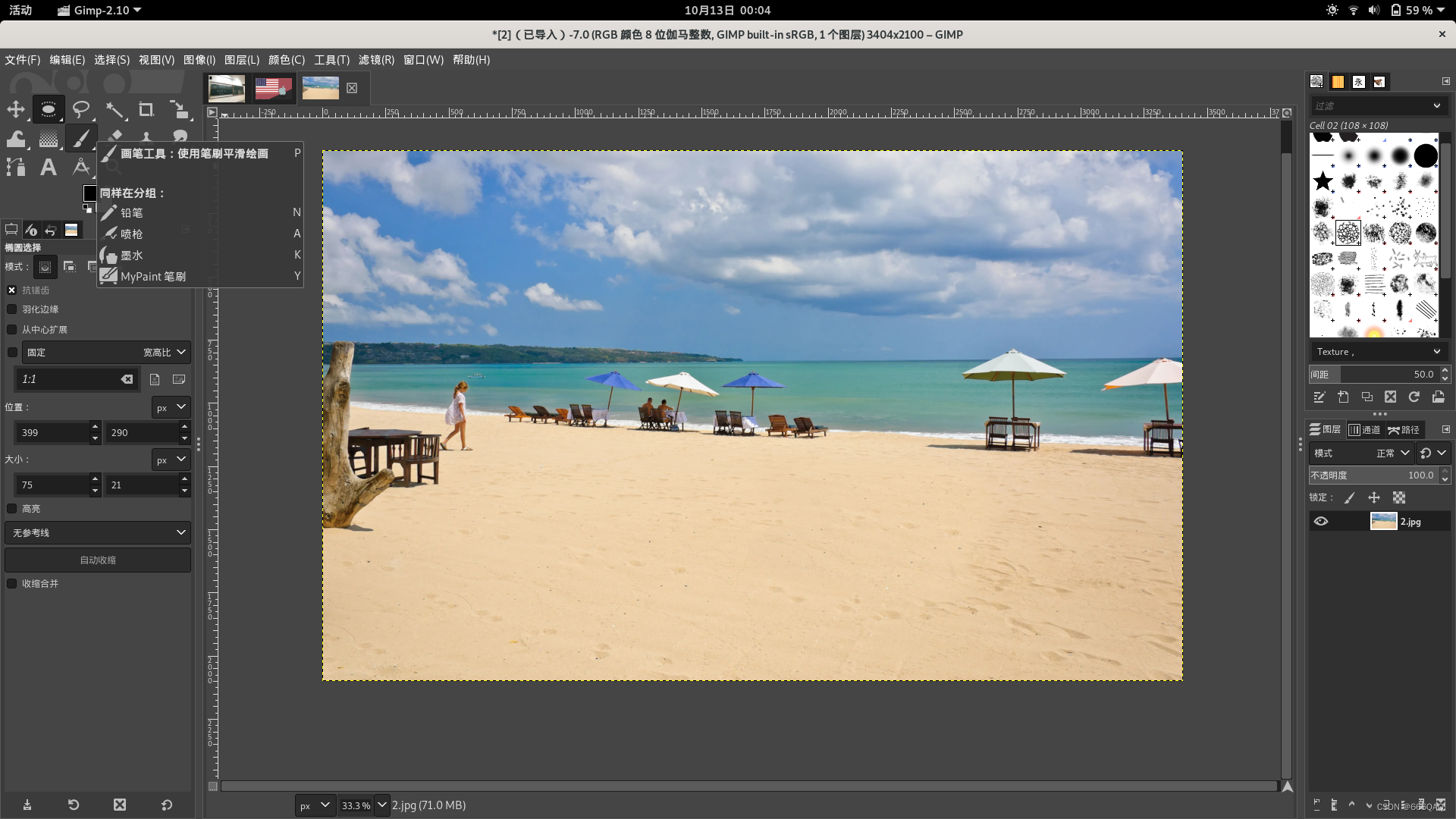Enable the 从中心扩展 expand from center checkbox
This screenshot has height=819, width=1456.
pos(12,330)
